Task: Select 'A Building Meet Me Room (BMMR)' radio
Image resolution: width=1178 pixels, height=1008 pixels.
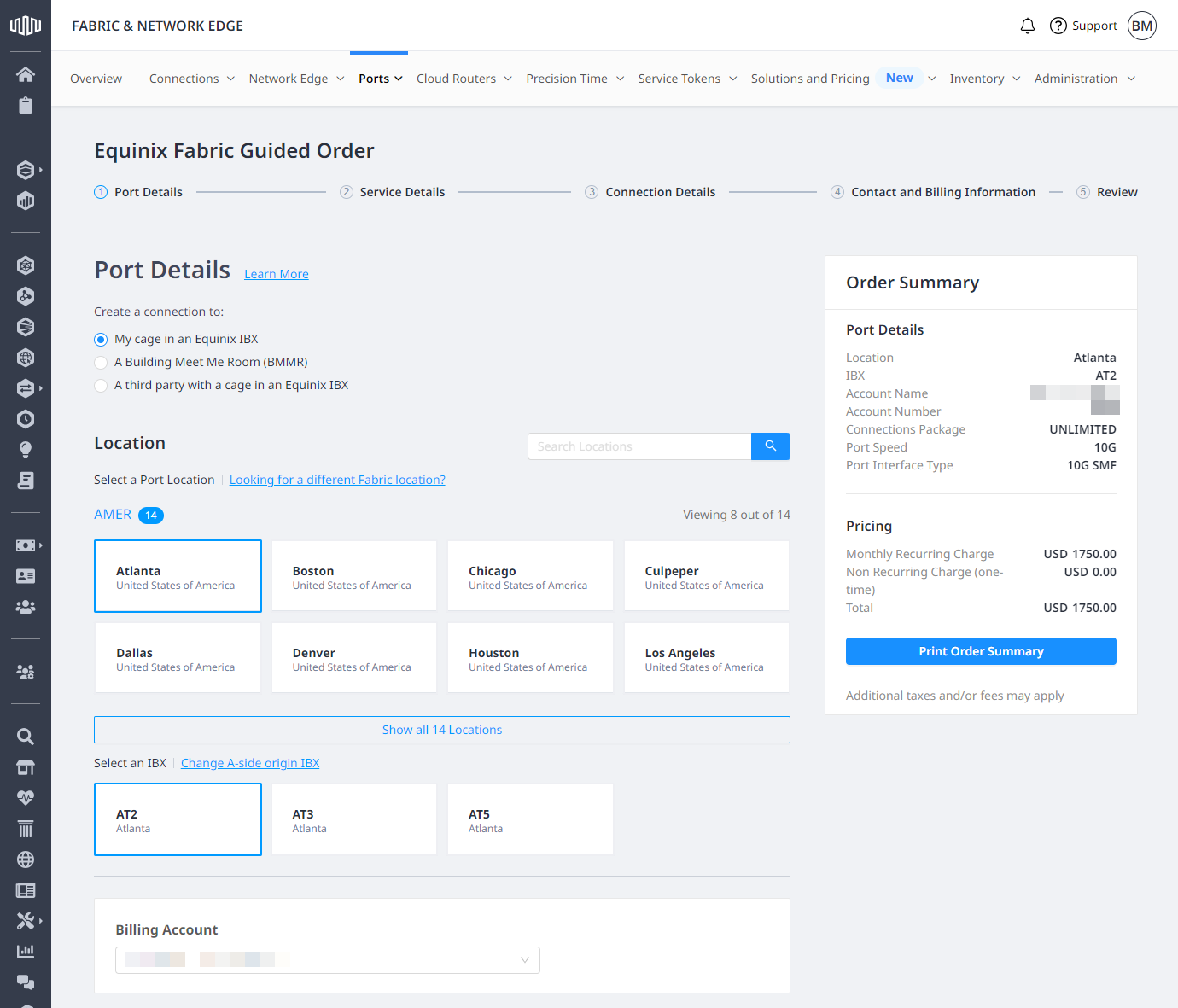Action: 101,363
